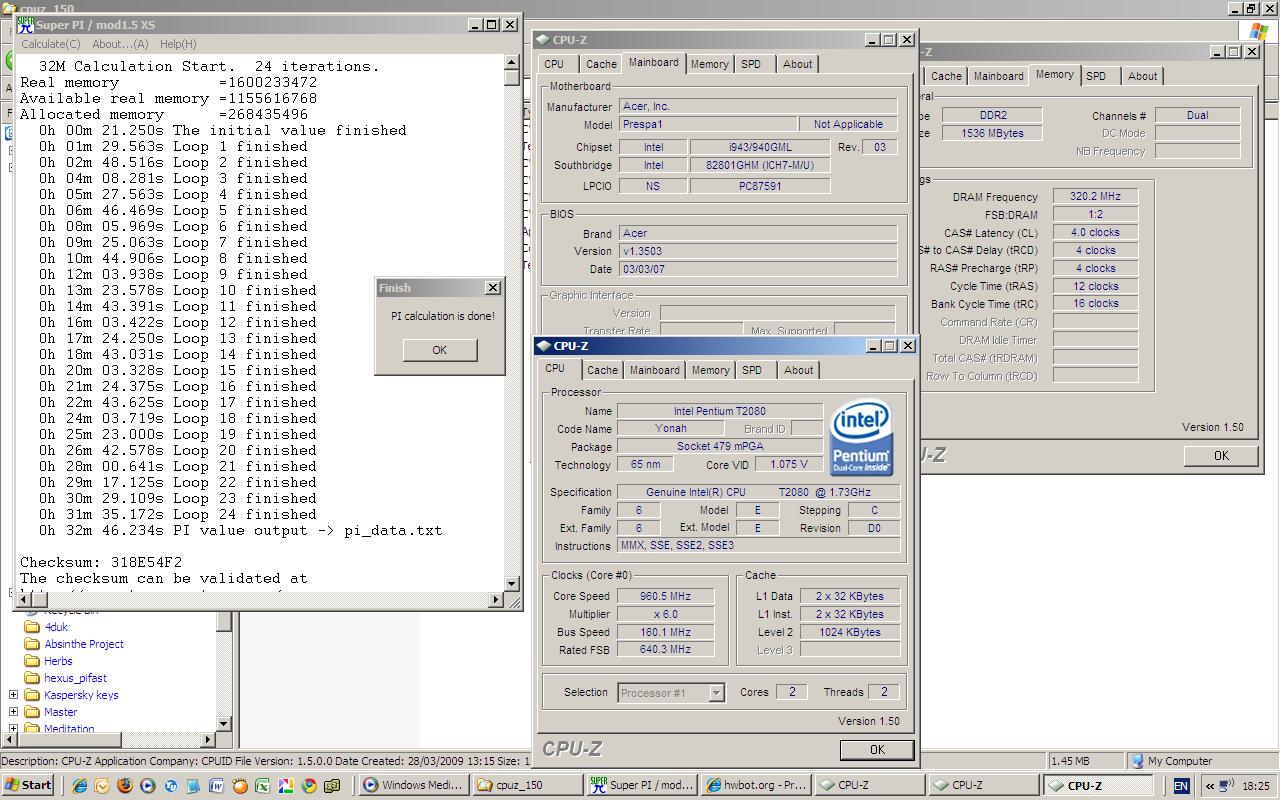Switch to Cache tab in front CPU-Z

pyautogui.click(x=602, y=370)
